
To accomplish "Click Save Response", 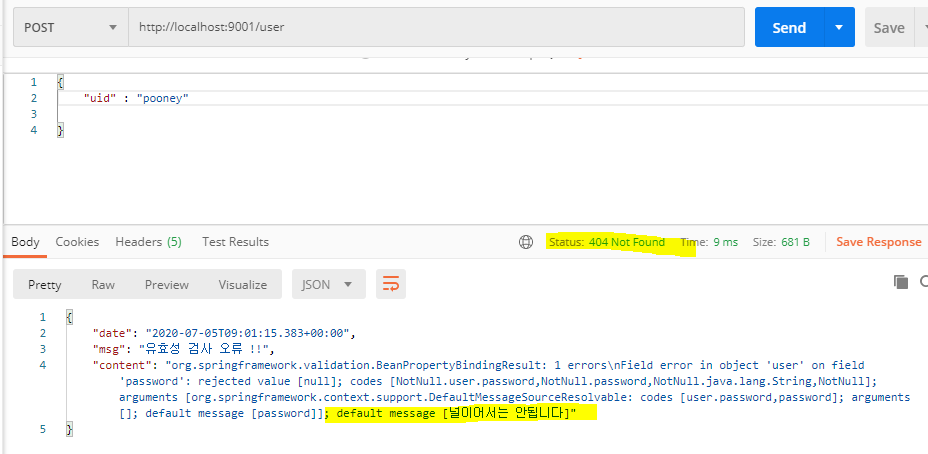I will coord(878,242).
